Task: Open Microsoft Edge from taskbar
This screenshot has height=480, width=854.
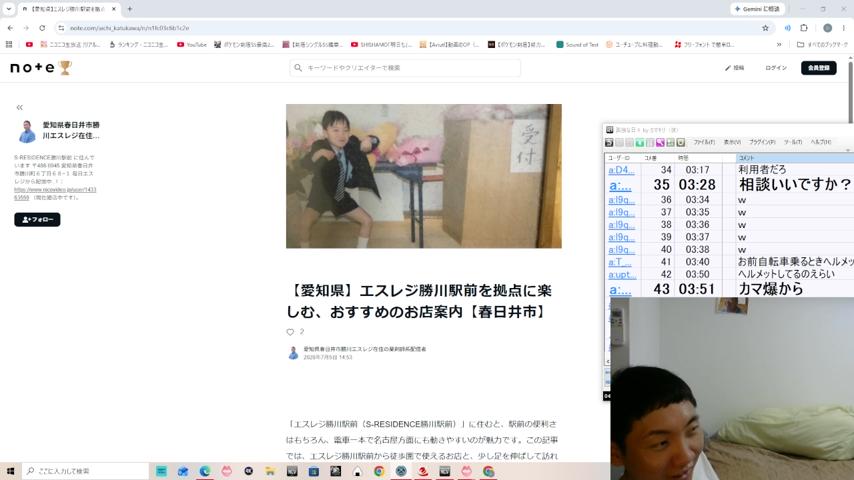Action: coord(205,471)
